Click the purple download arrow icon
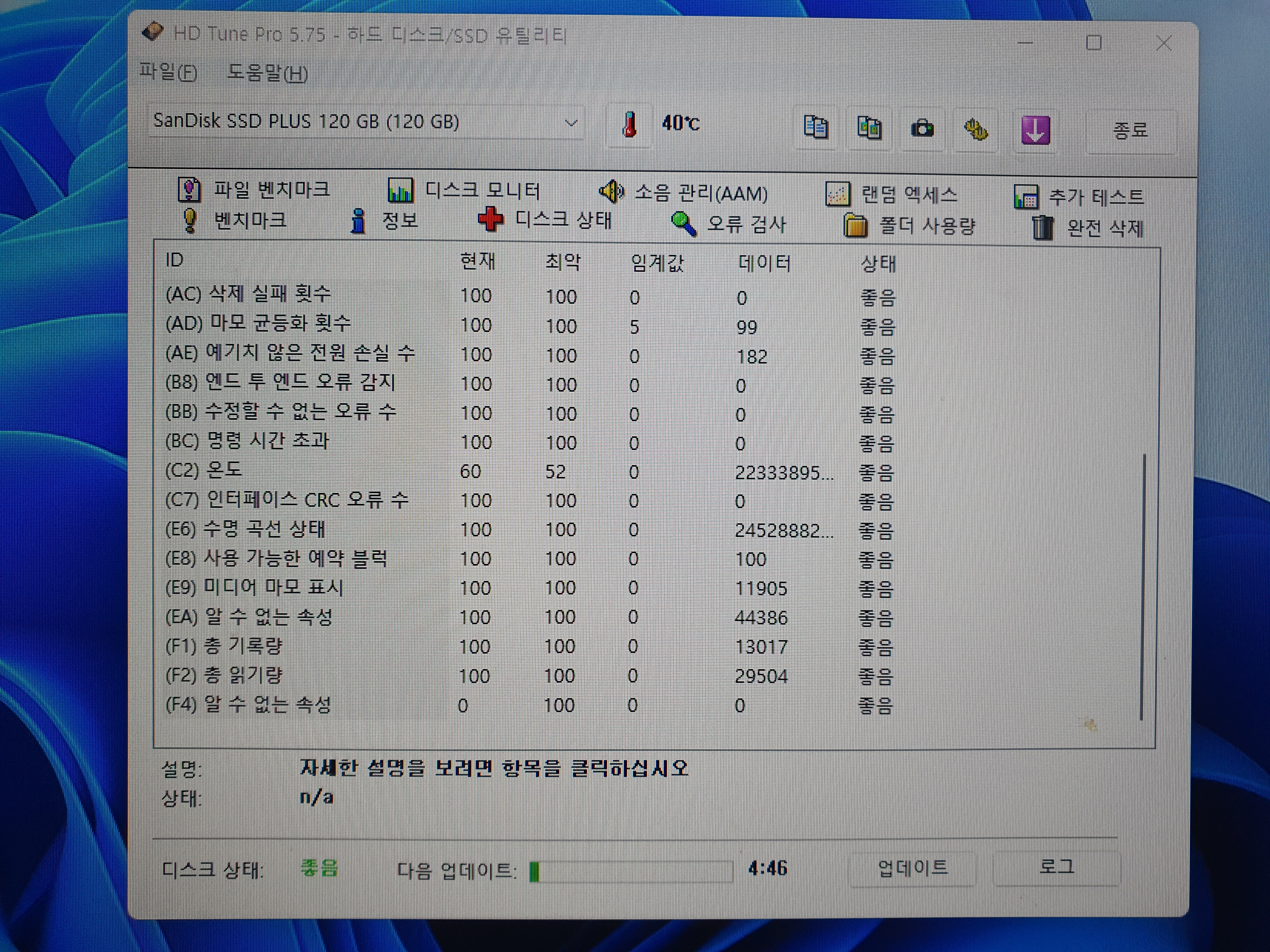Viewport: 1270px width, 952px height. [1035, 130]
